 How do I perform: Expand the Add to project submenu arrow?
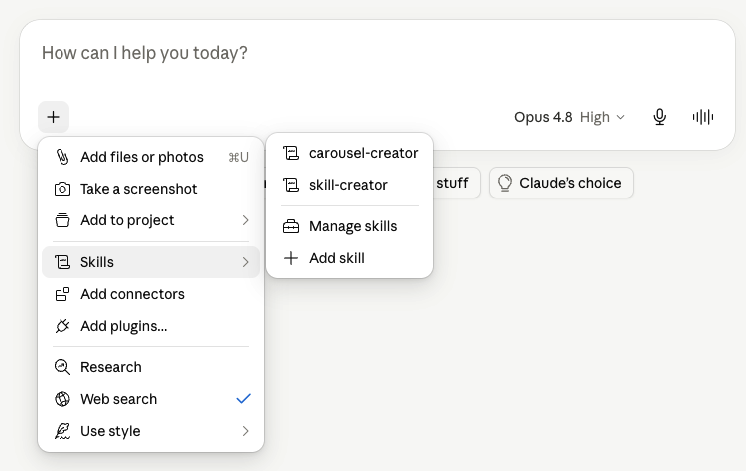click(x=245, y=220)
